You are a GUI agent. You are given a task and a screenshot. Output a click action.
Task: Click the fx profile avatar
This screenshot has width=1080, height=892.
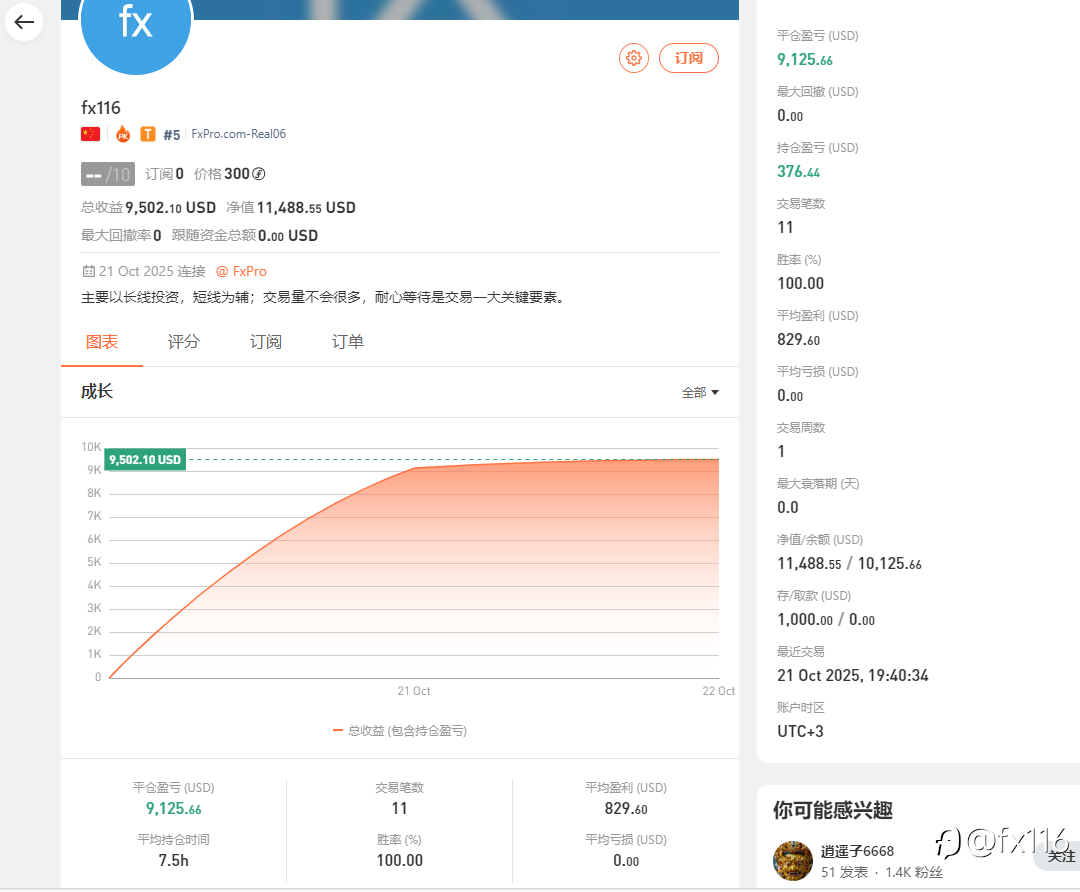click(136, 24)
